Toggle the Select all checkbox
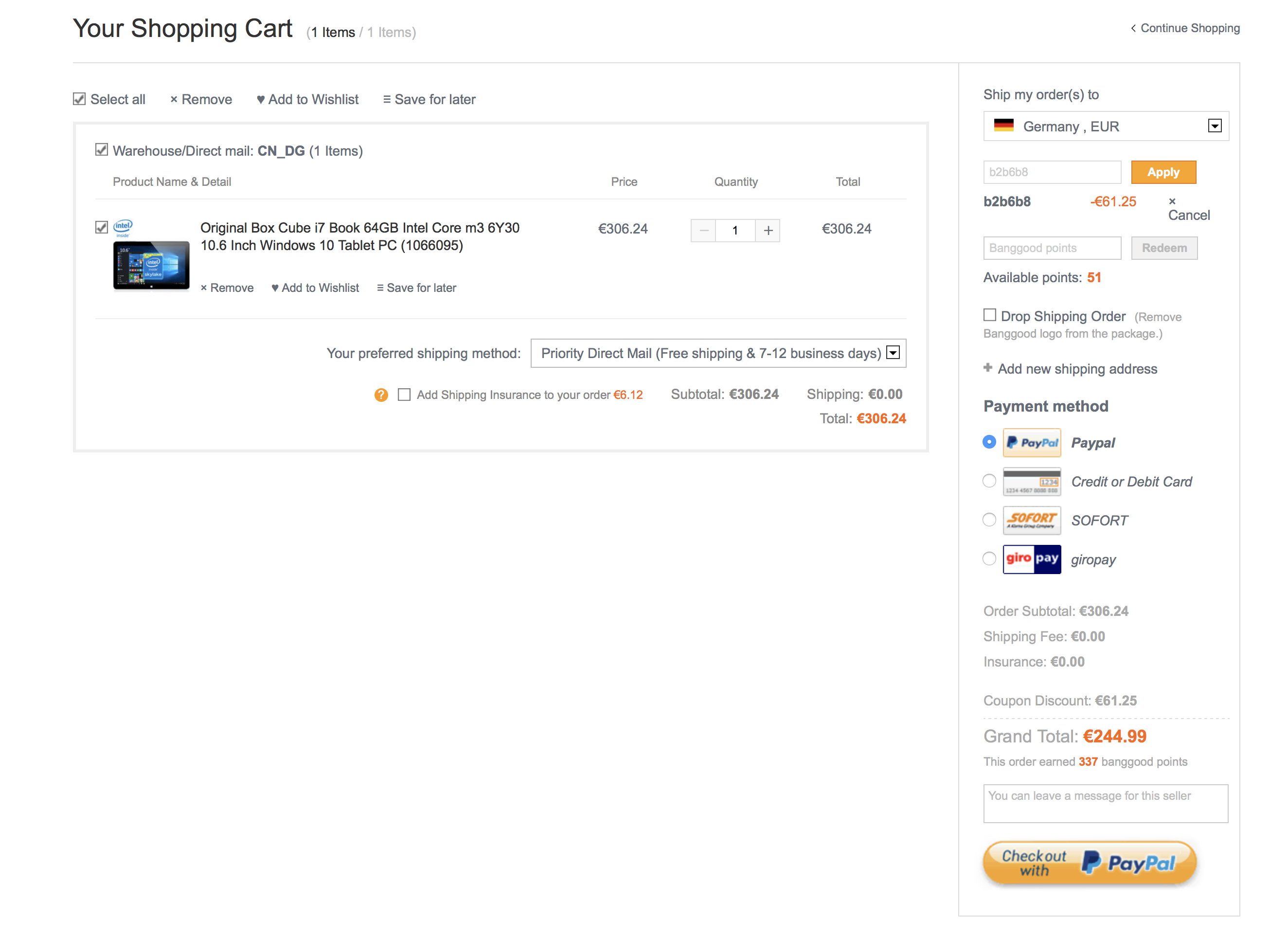Screen dimensions: 1288x937 [x=79, y=99]
